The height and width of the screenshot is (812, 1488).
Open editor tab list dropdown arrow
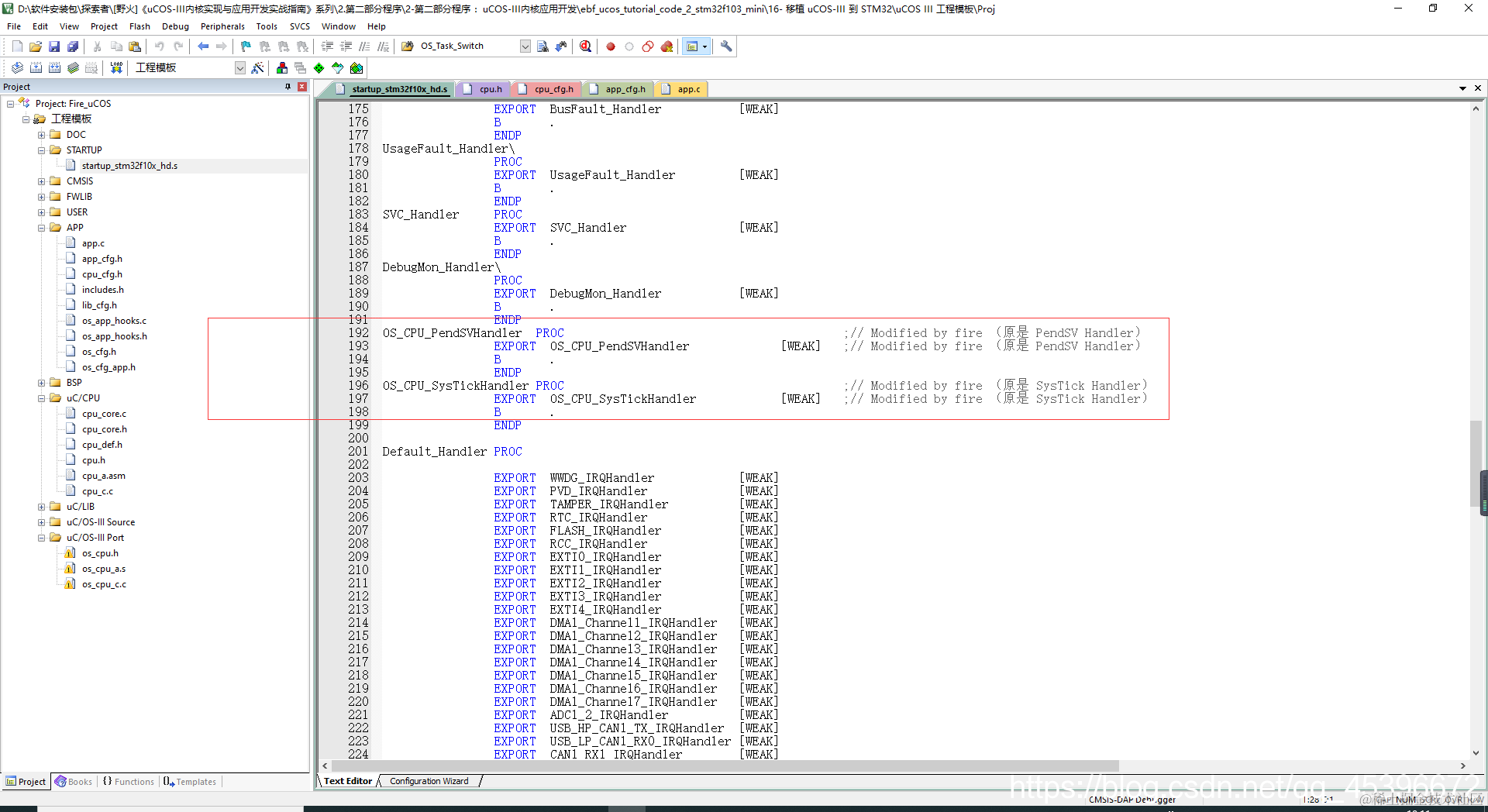(1462, 88)
